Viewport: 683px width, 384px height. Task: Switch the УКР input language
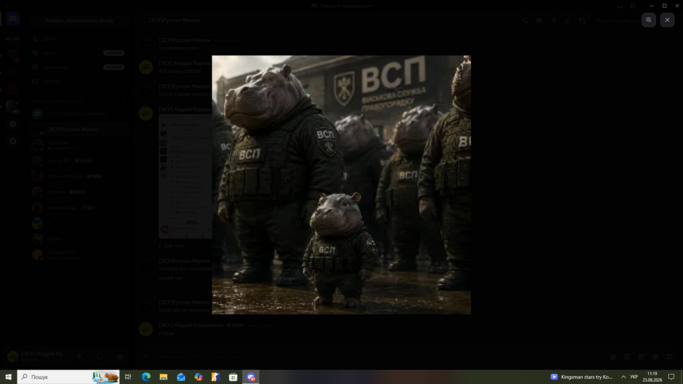pos(634,377)
